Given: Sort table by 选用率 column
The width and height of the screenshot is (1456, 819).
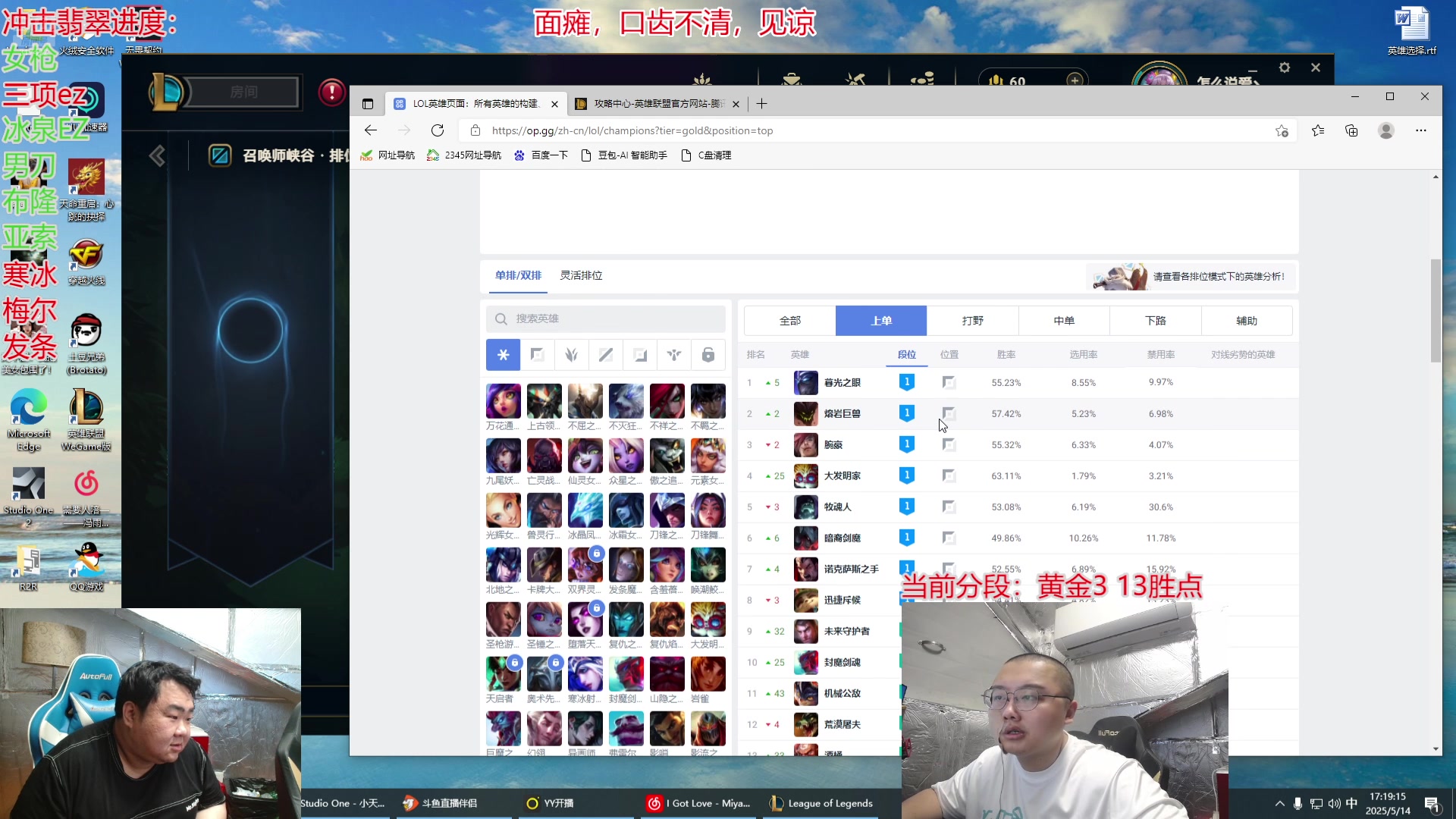Looking at the screenshot, I should (1084, 354).
